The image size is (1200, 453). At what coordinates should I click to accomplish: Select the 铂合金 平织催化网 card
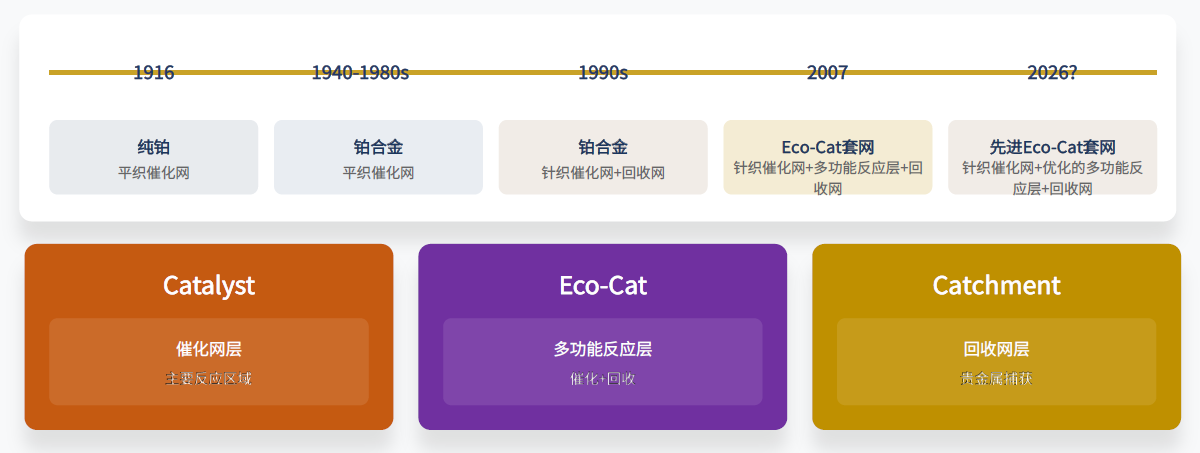point(378,158)
